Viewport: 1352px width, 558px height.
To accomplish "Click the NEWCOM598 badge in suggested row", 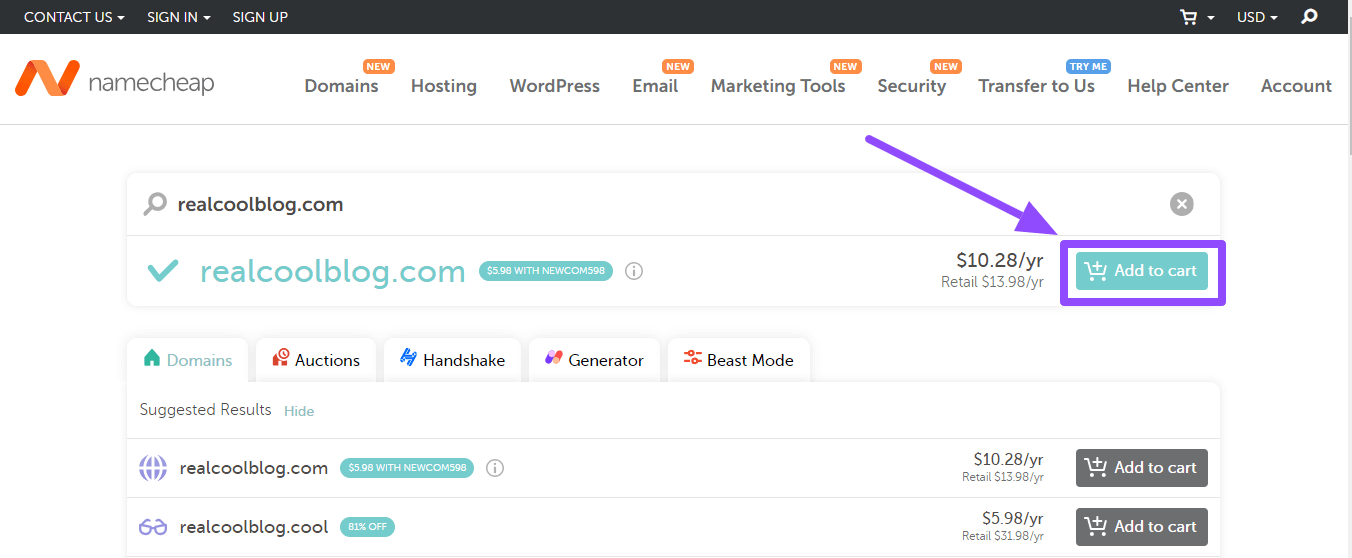I will pos(407,468).
